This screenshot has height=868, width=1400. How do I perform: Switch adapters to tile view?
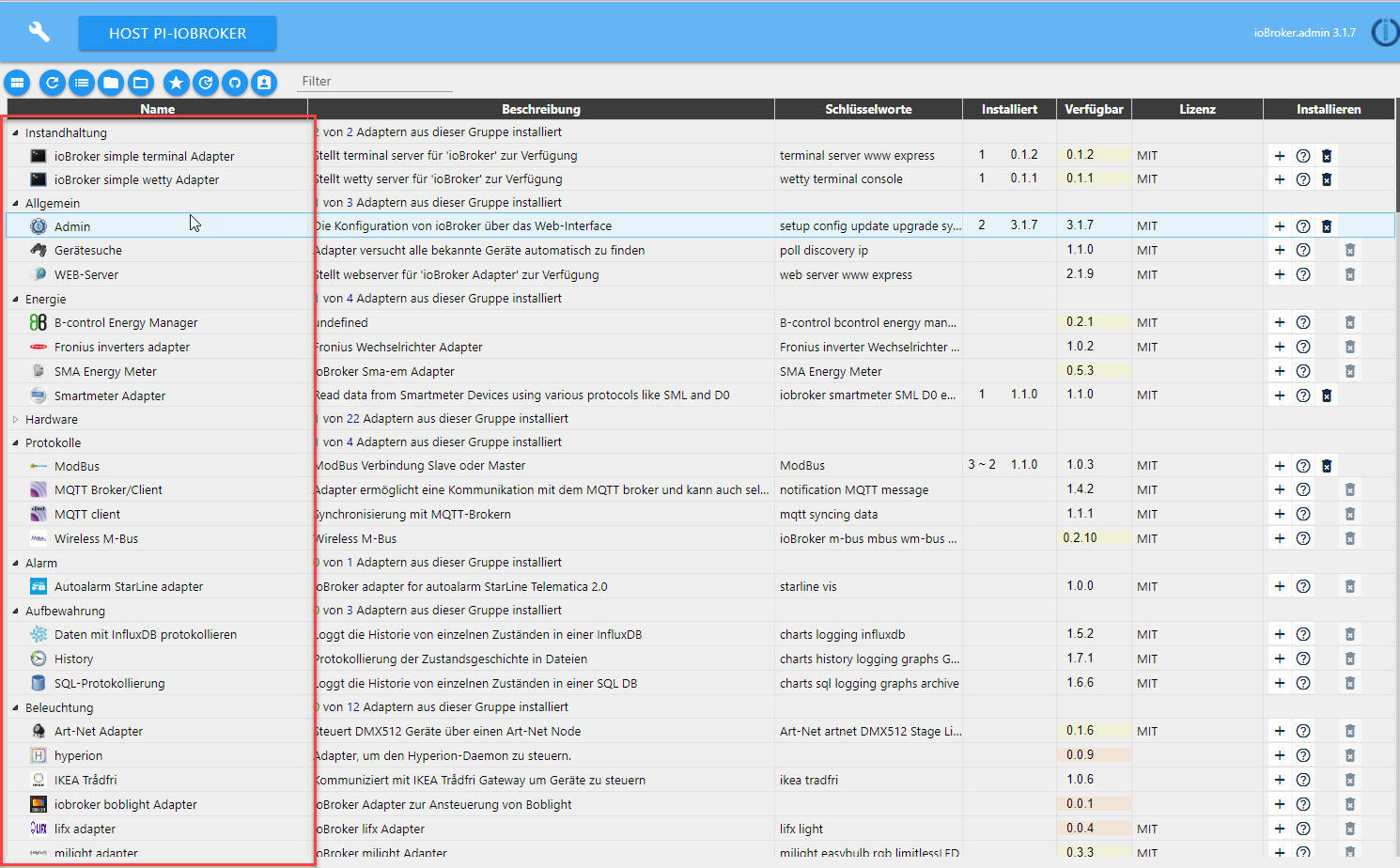[17, 83]
